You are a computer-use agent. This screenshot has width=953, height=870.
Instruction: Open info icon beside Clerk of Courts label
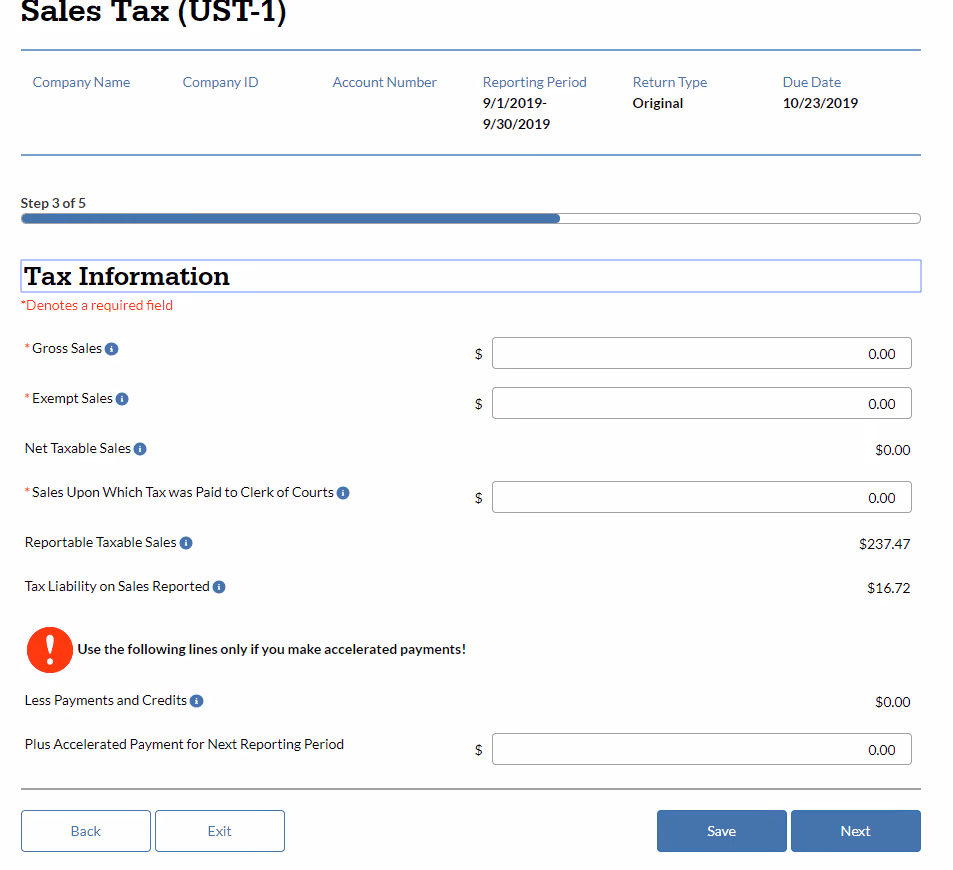pyautogui.click(x=343, y=493)
